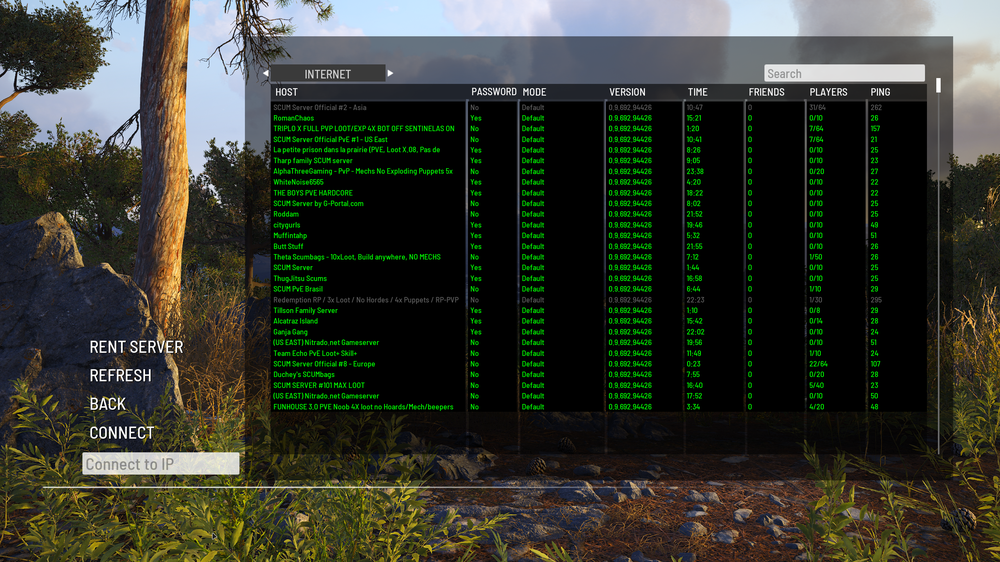Sort servers by VERSION column

click(x=627, y=92)
